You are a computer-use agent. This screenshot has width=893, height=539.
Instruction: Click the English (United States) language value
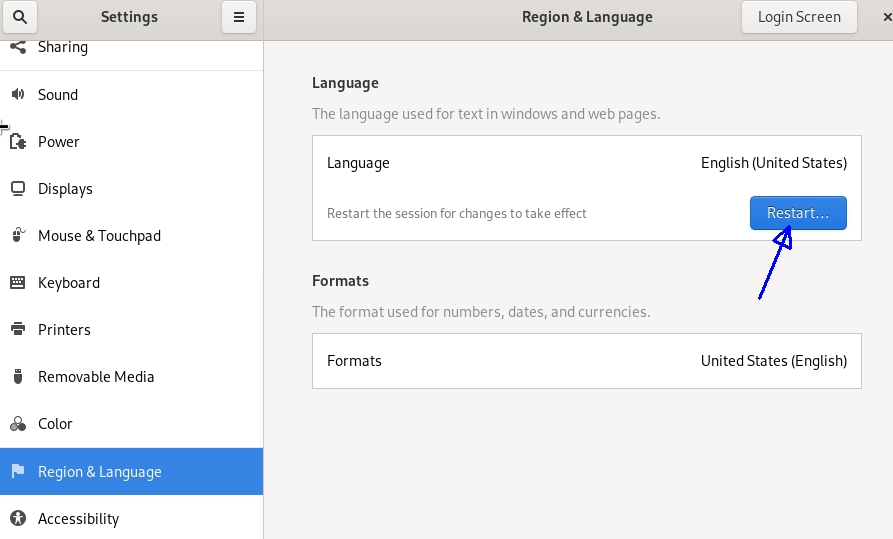click(773, 163)
